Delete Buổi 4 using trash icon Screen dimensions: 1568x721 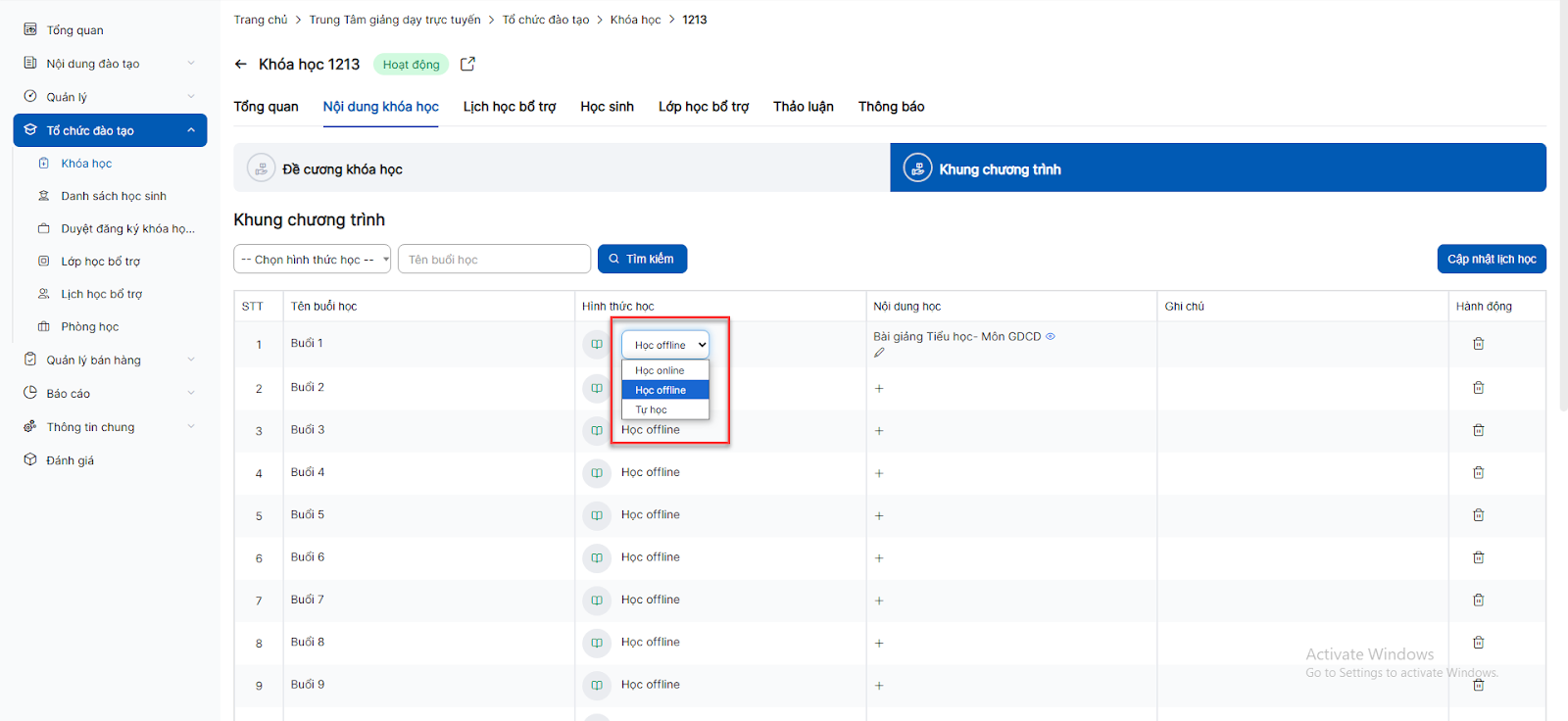[1478, 472]
